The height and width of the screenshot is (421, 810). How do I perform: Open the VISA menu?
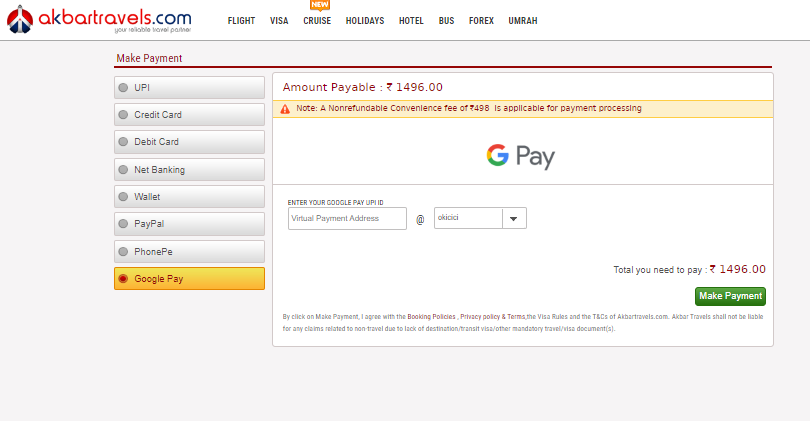(x=279, y=21)
